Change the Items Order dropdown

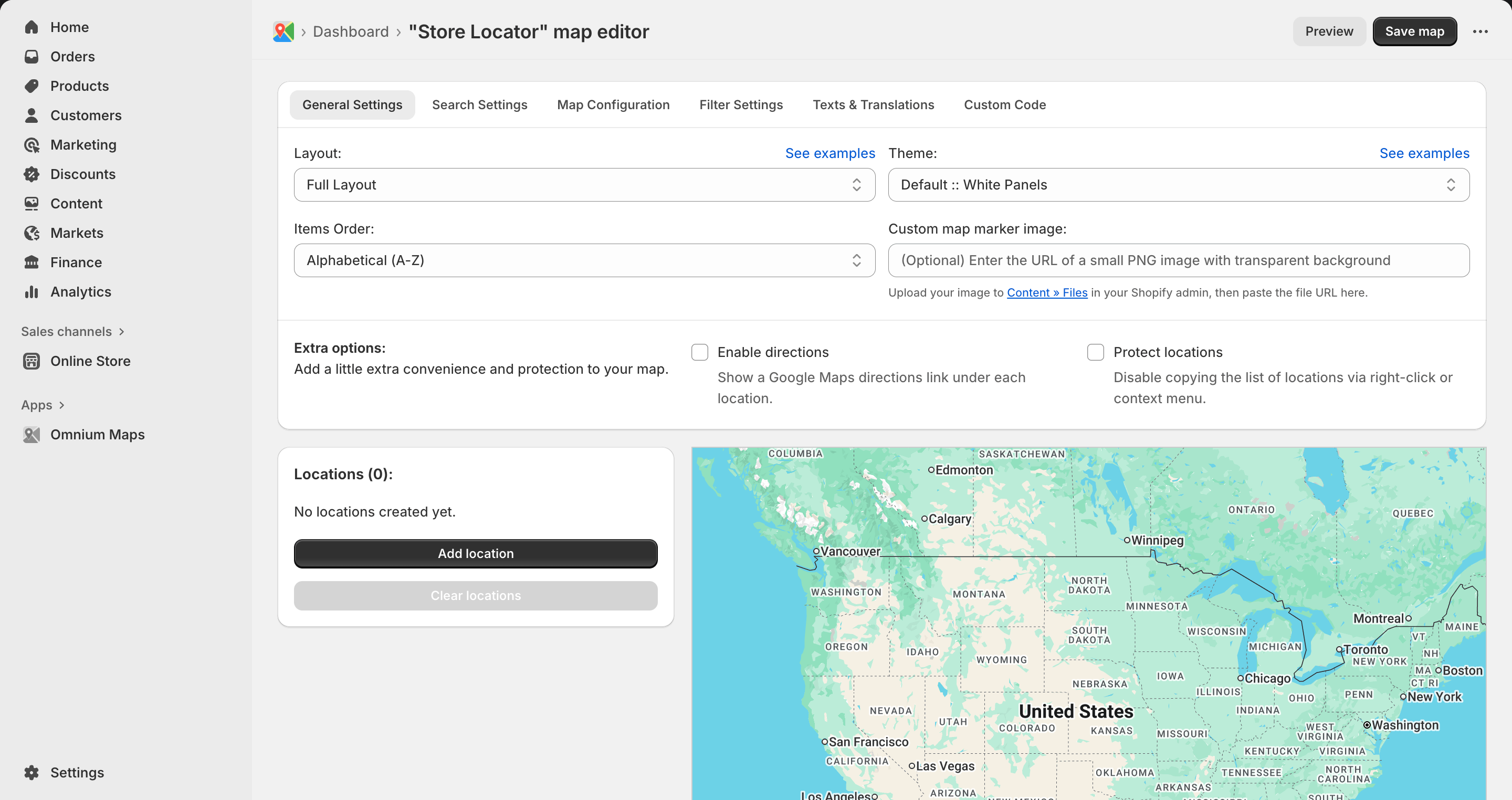584,260
